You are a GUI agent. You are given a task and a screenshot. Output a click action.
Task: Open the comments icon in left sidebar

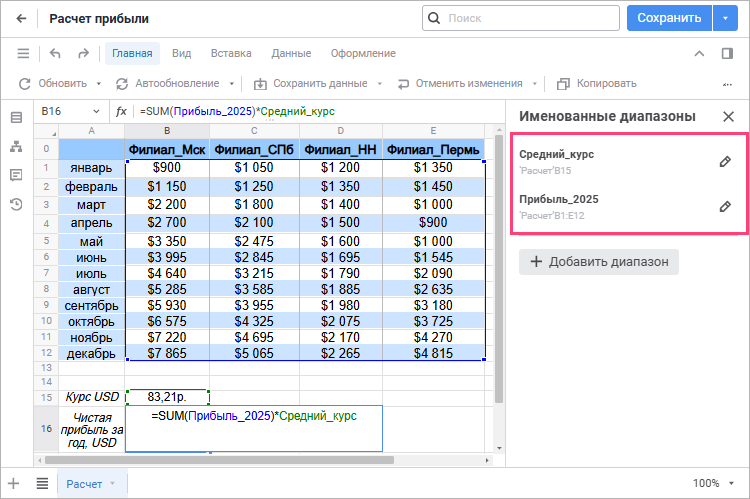pos(16,175)
